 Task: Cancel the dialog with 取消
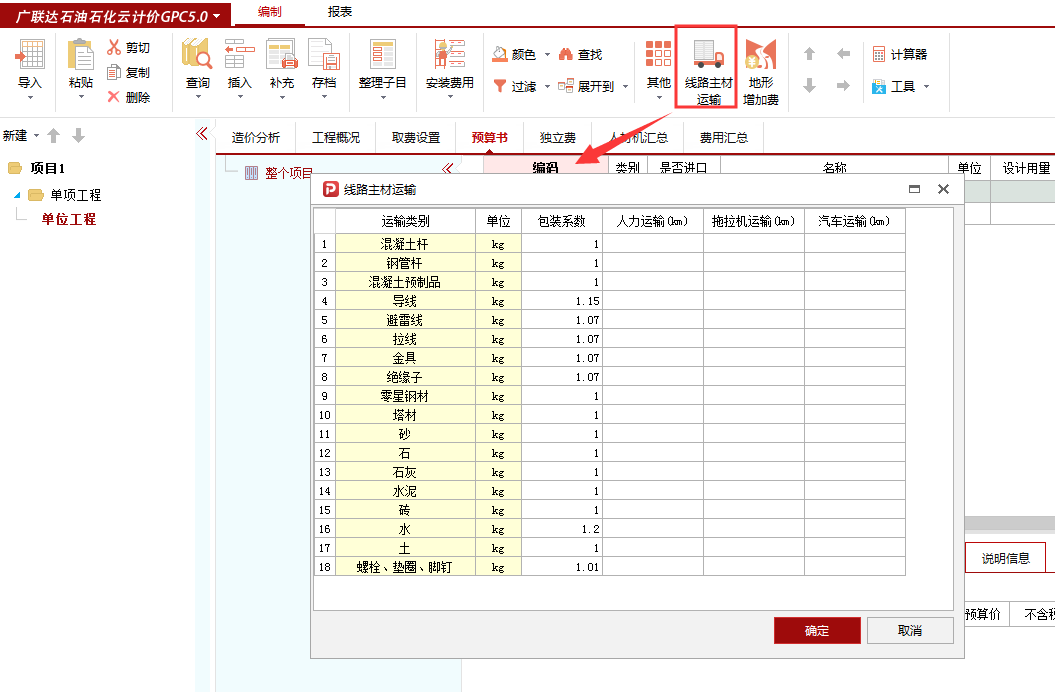click(910, 630)
